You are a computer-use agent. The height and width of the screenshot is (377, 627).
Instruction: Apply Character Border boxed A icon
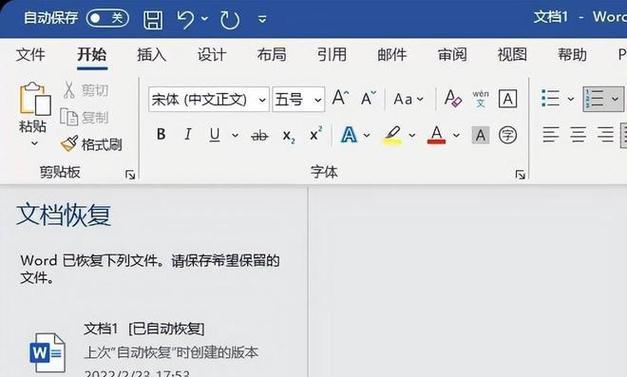(x=508, y=99)
